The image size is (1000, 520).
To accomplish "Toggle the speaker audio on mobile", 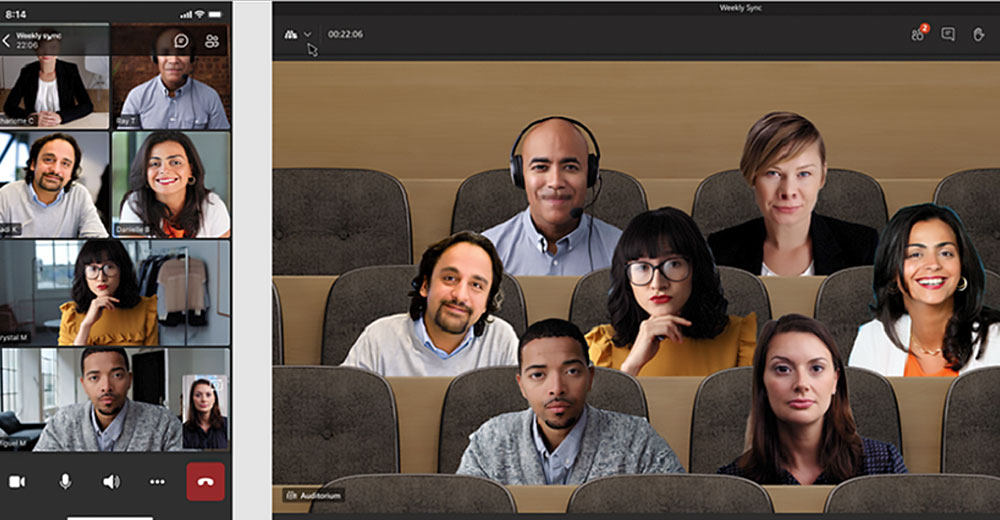I will pos(111,481).
